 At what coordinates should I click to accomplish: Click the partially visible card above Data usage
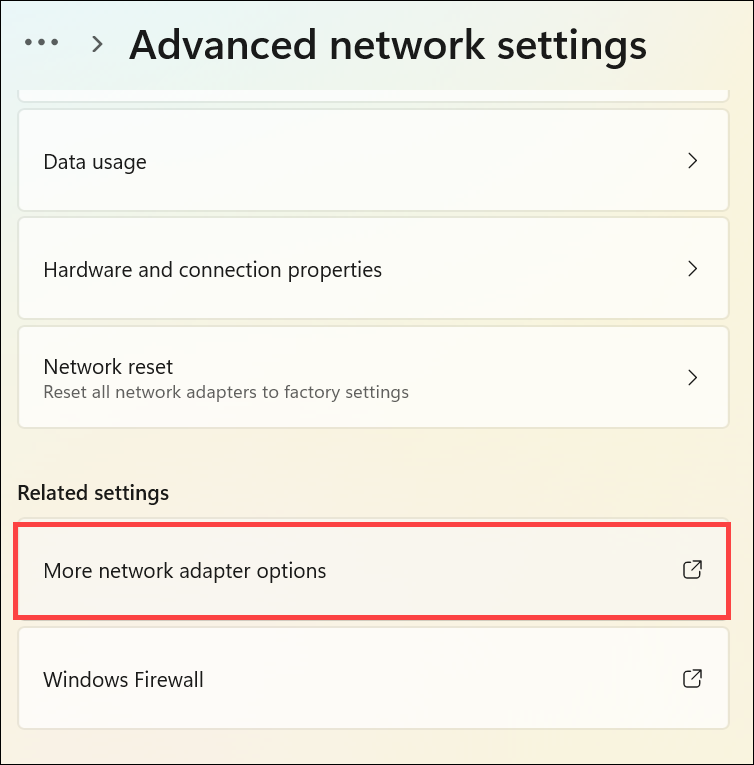(x=372, y=95)
